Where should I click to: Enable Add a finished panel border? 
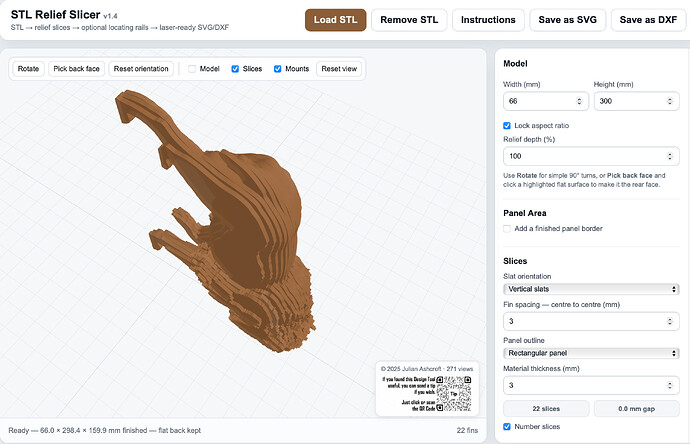point(507,228)
